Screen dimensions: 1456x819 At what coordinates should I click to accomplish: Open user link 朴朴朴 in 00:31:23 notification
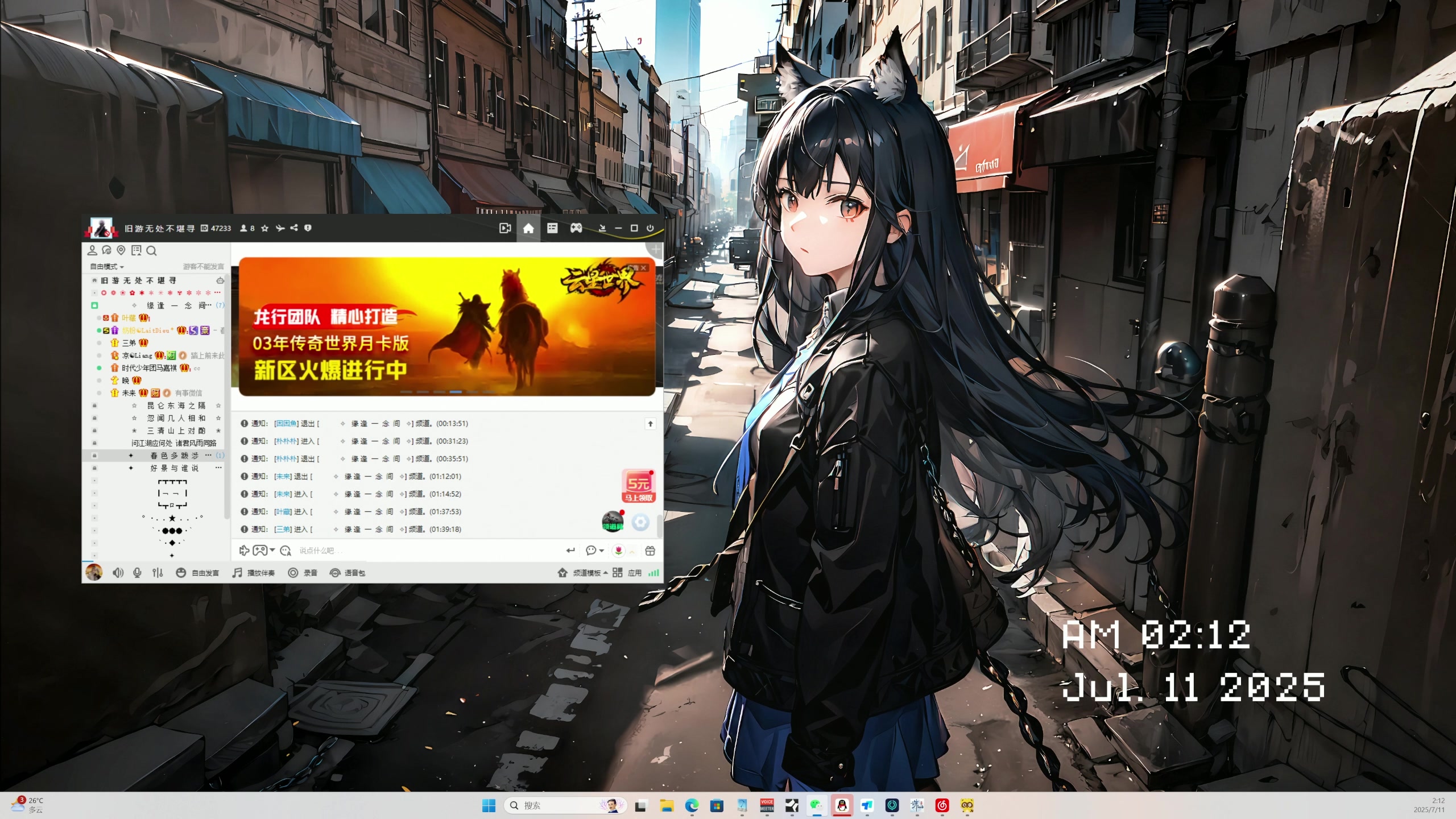(x=286, y=441)
